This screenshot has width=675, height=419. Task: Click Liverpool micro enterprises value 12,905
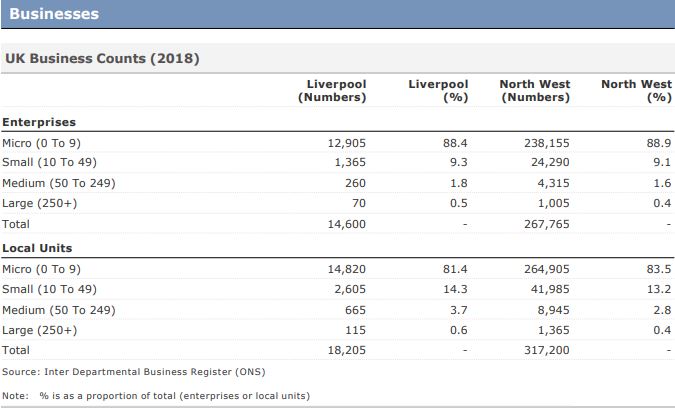pyautogui.click(x=347, y=143)
